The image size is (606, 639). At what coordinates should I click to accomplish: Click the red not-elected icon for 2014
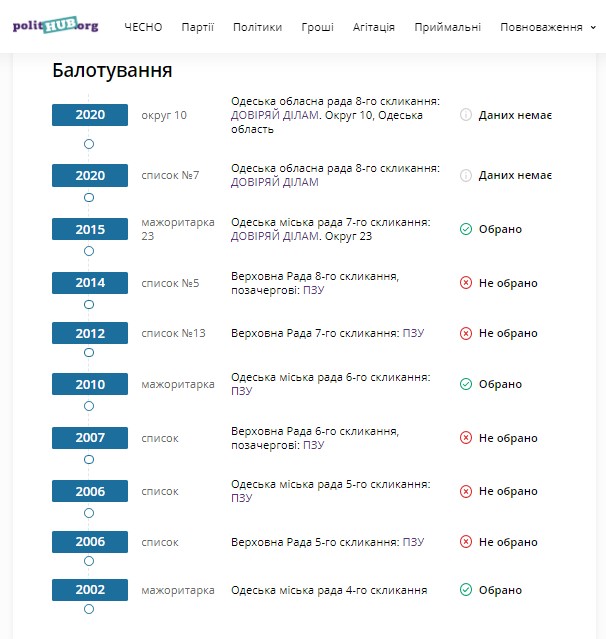[466, 283]
